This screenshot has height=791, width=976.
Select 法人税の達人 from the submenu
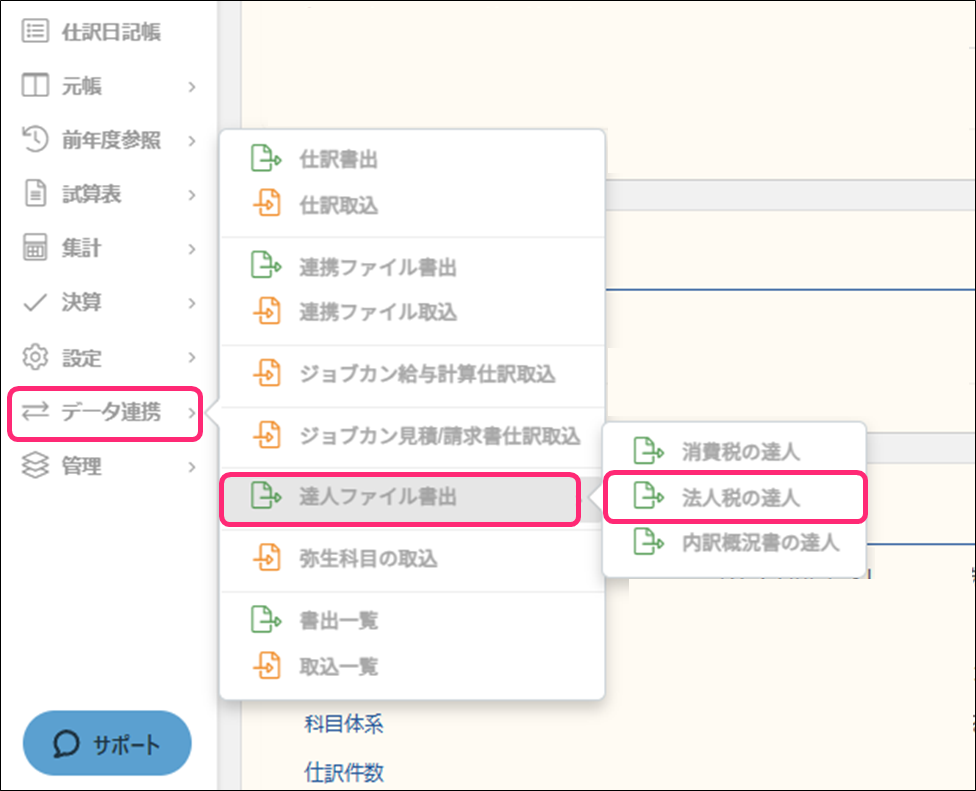click(x=735, y=497)
